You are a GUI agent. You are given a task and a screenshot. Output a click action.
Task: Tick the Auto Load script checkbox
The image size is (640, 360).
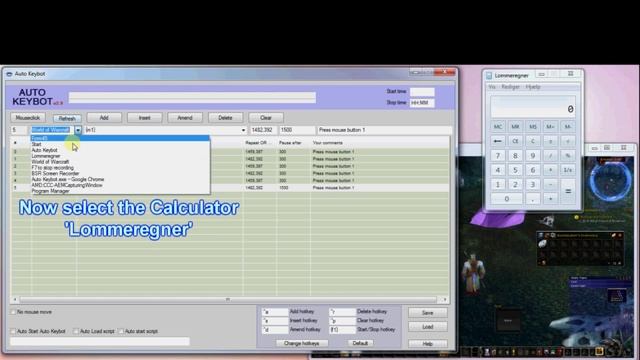76,331
